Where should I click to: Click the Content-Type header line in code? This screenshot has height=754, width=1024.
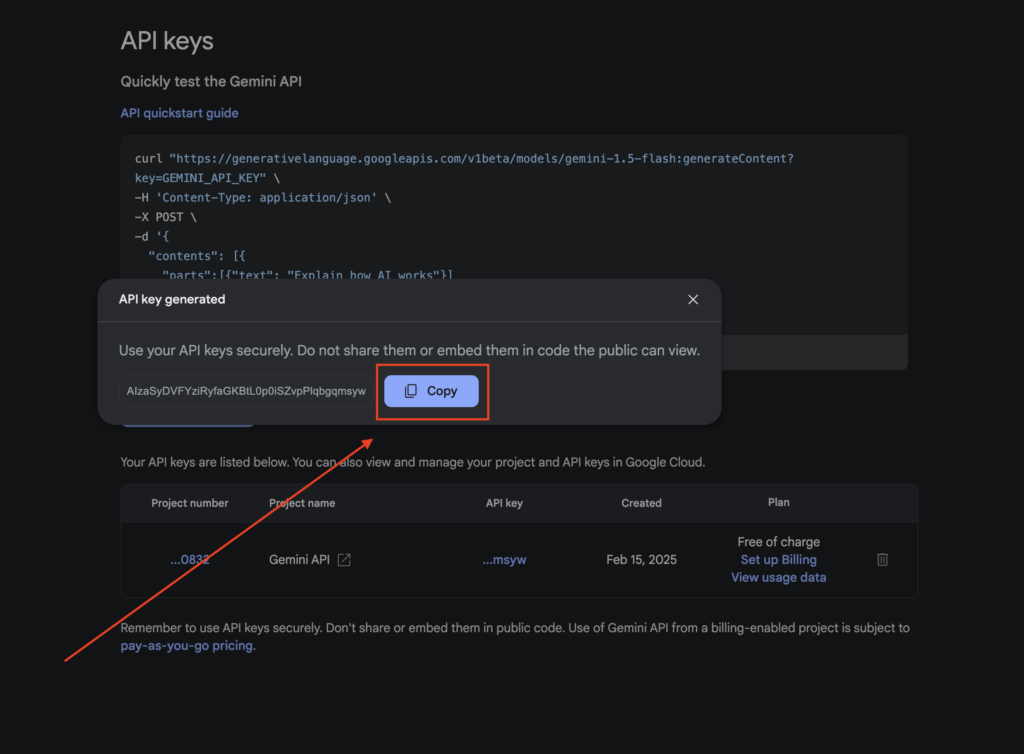coord(263,198)
